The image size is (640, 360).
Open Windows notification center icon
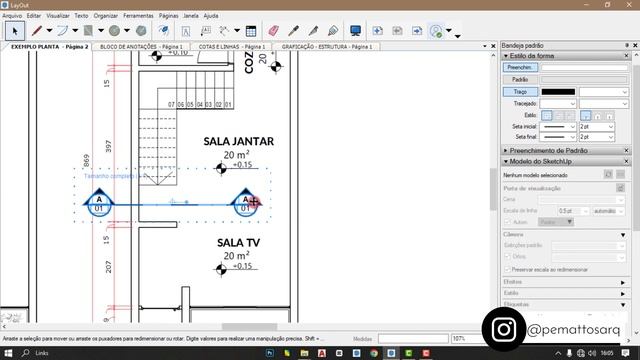pyautogui.click(x=625, y=353)
